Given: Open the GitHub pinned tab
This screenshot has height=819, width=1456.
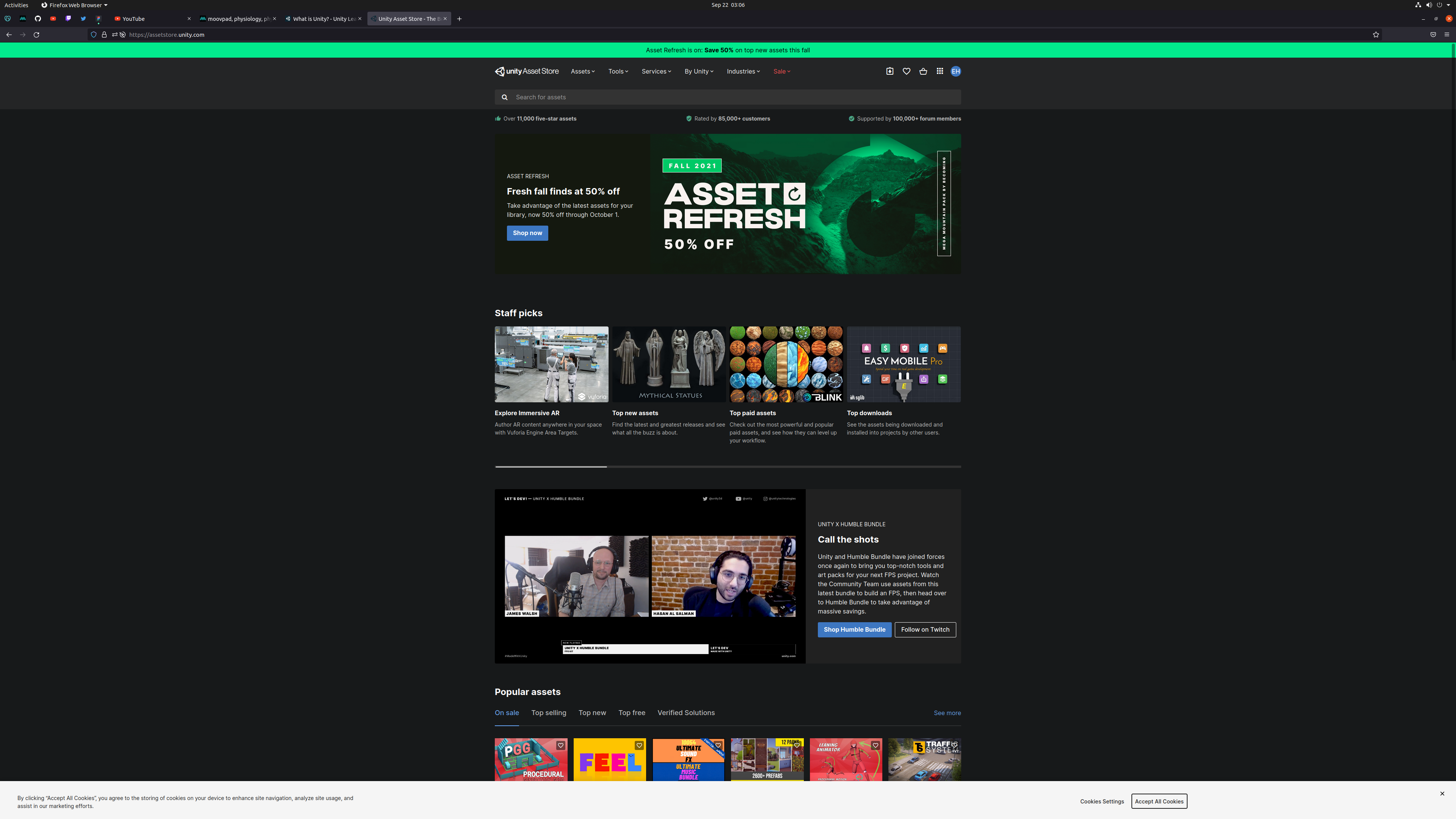Looking at the screenshot, I should 38,19.
